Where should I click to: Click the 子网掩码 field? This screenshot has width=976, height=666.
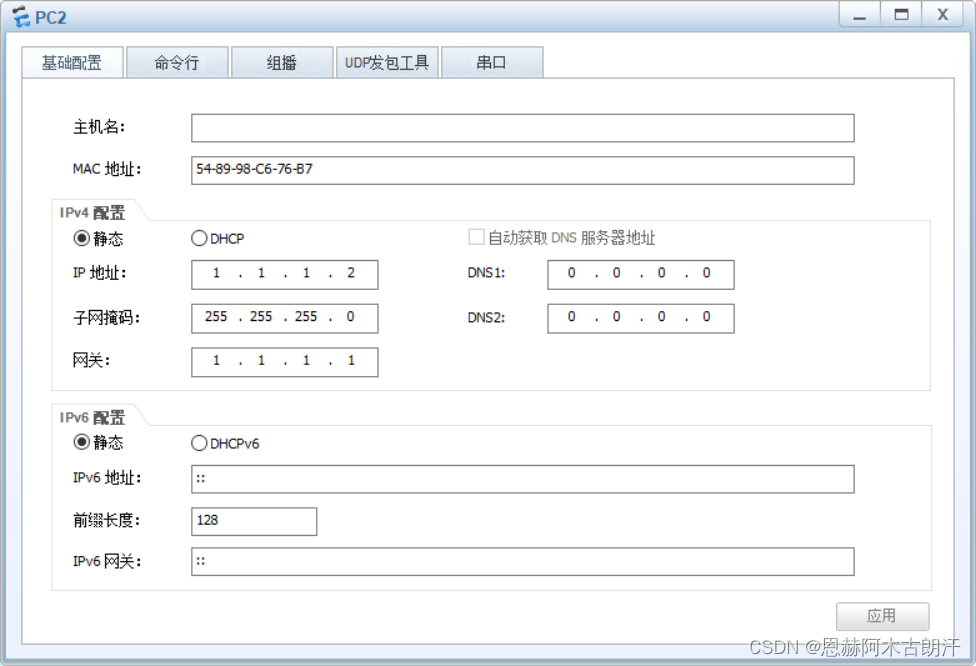coord(284,318)
